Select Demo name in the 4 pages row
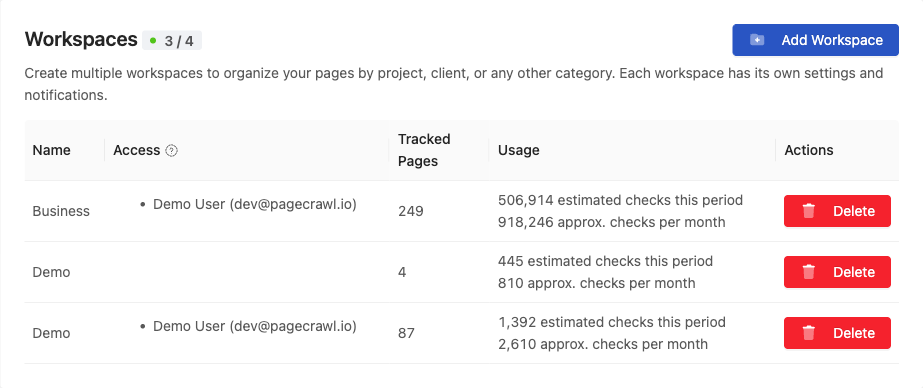Screen dimensions: 923x388 coord(51,273)
